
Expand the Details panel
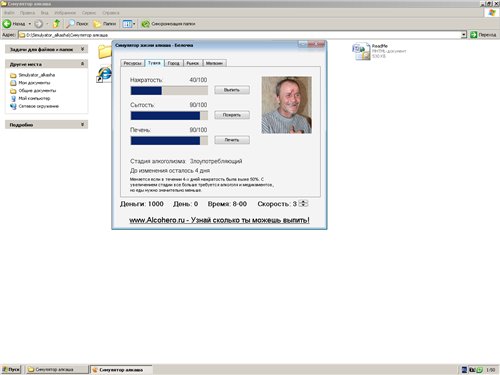click(x=82, y=125)
